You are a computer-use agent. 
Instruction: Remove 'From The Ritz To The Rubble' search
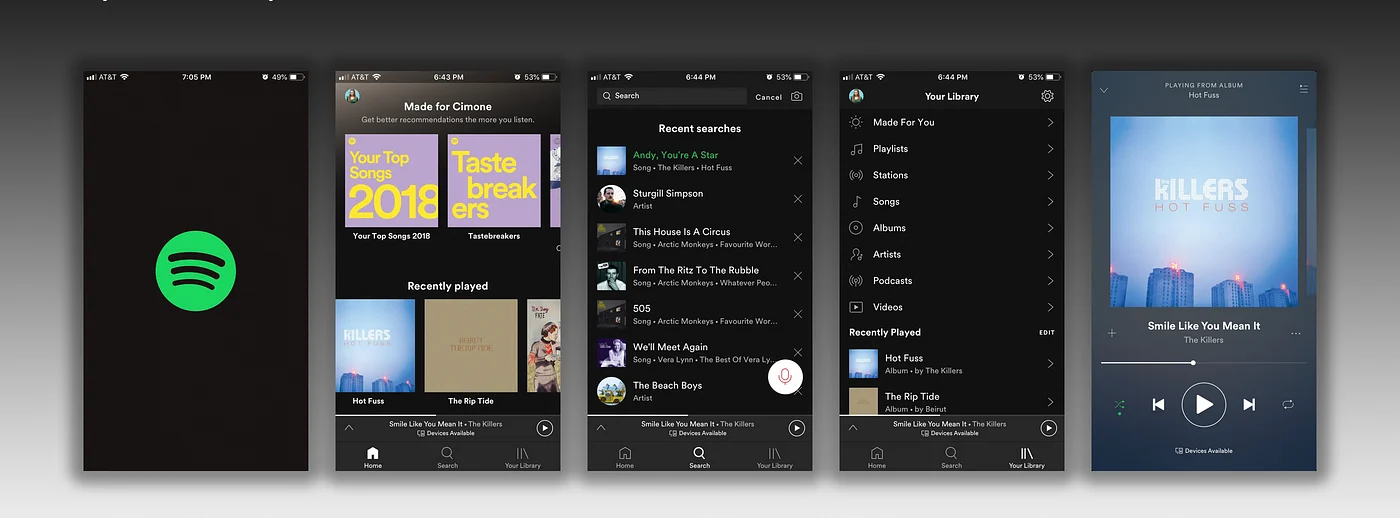(x=798, y=276)
